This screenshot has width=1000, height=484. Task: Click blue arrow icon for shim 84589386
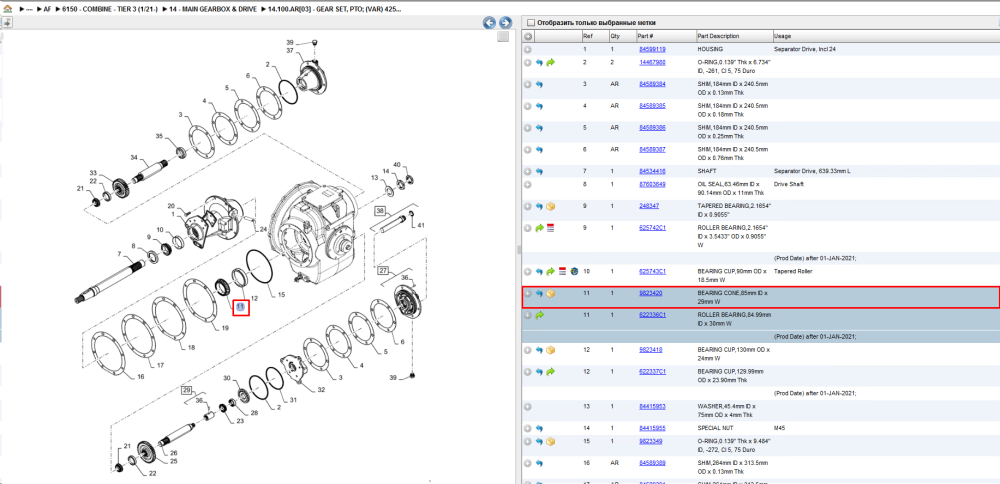(539, 128)
